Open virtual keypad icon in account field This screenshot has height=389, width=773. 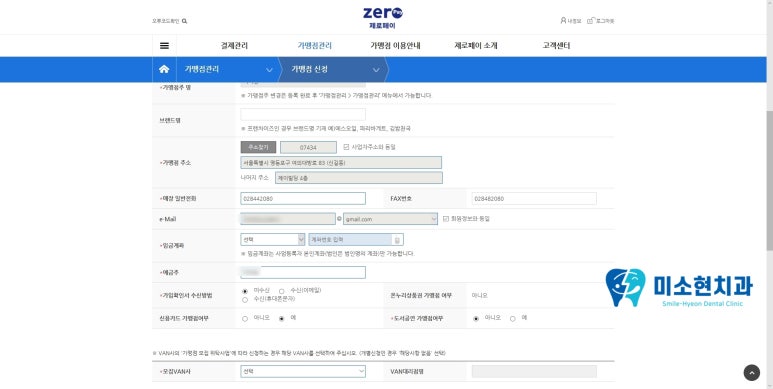click(x=397, y=240)
